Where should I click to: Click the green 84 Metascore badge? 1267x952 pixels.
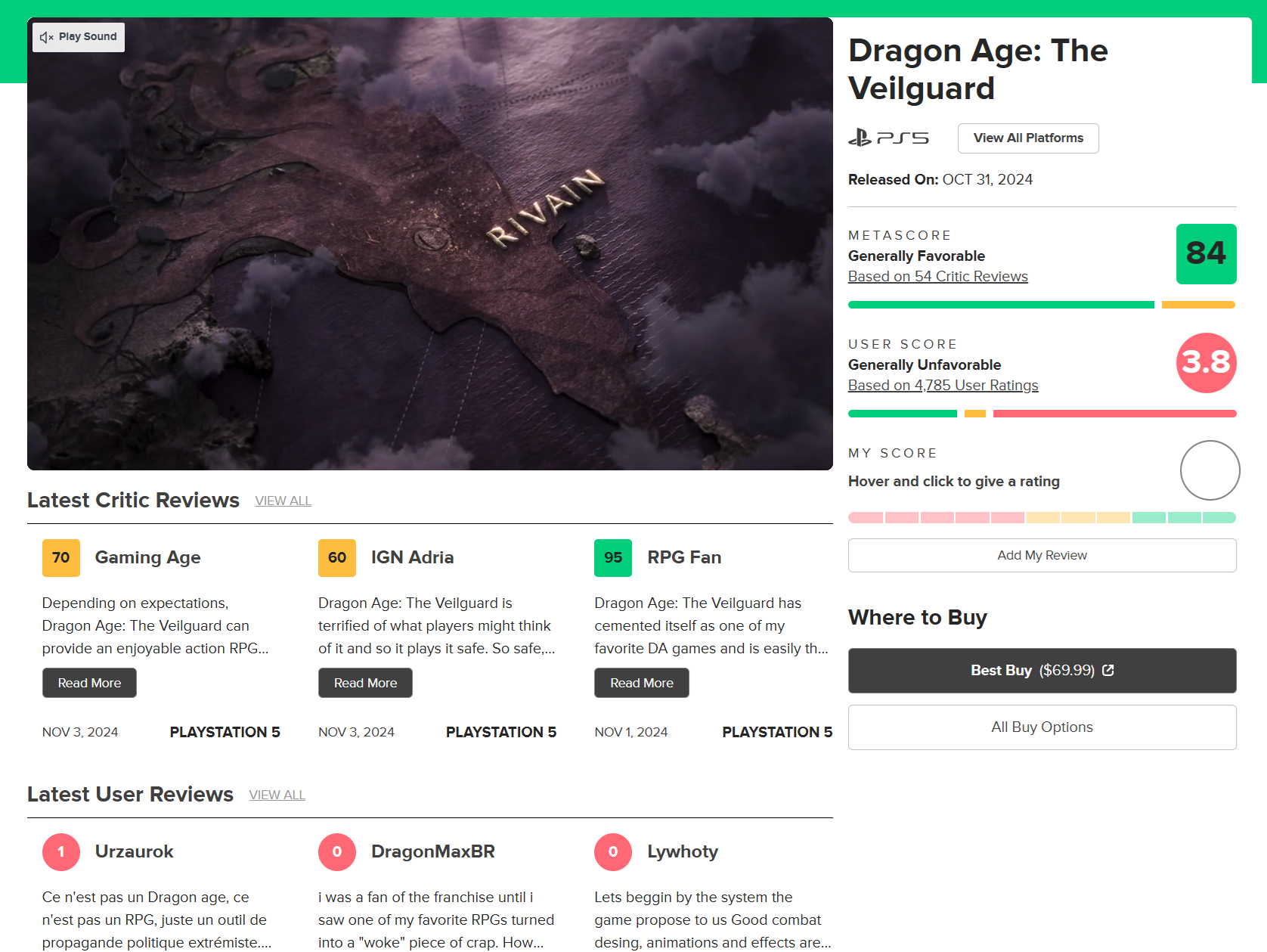click(x=1206, y=254)
